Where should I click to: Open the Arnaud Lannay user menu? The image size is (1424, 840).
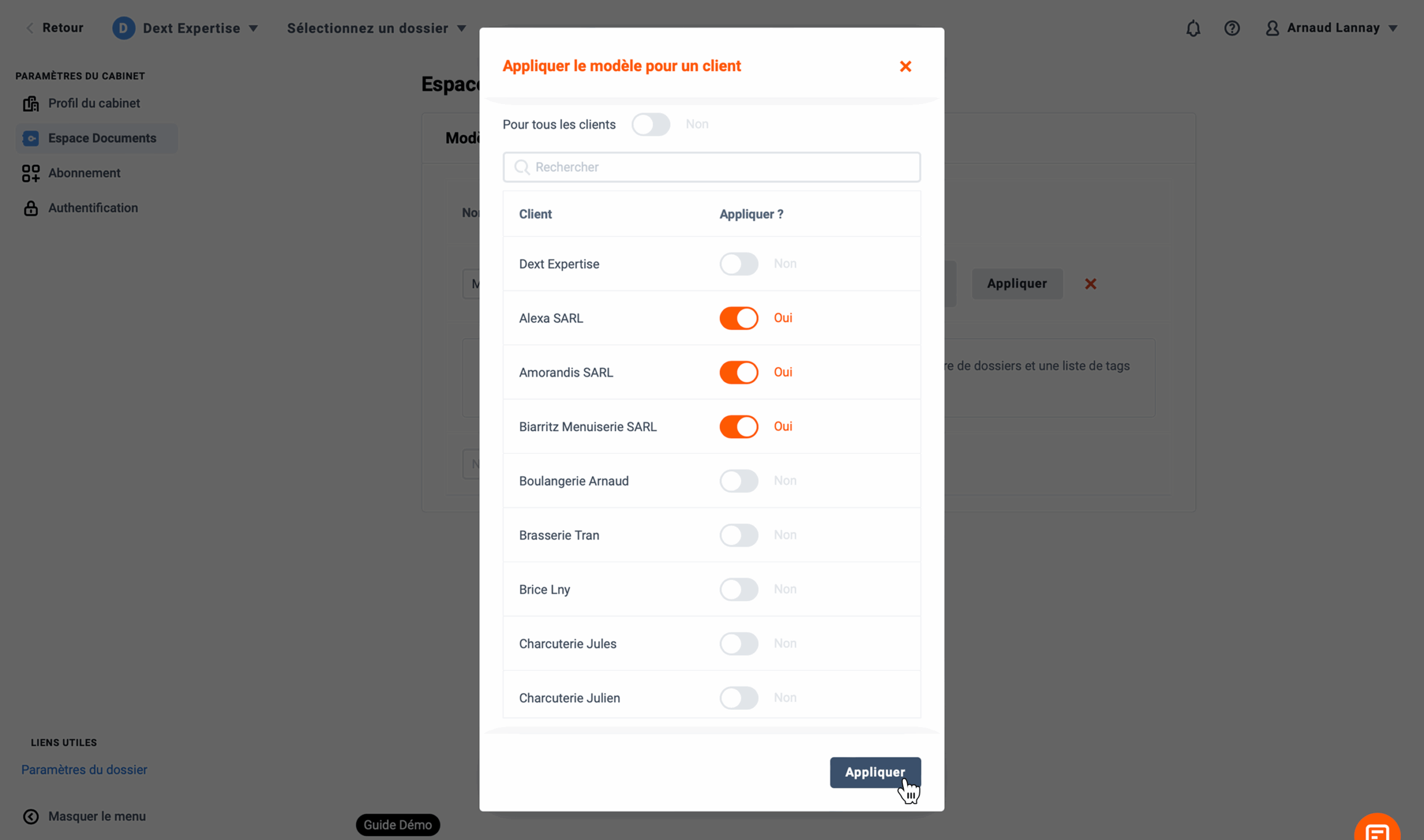pos(1332,28)
